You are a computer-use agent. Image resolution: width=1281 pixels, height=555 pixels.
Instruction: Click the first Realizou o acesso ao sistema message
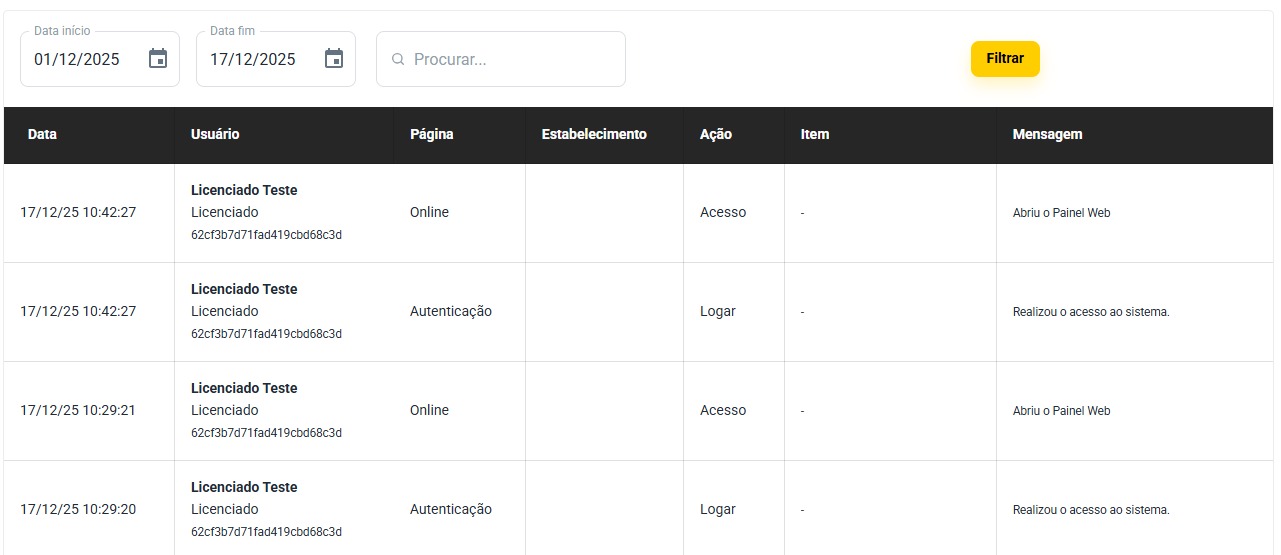click(1091, 312)
